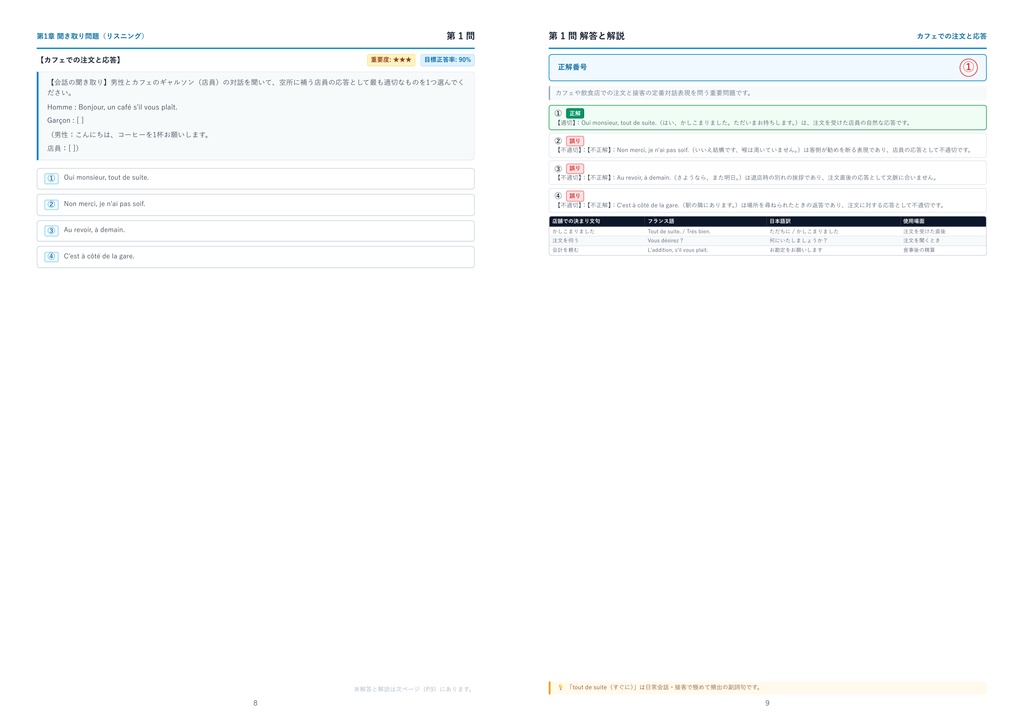Click the 目標正答率: 90% badge
This screenshot has width=1024, height=724.
(447, 60)
